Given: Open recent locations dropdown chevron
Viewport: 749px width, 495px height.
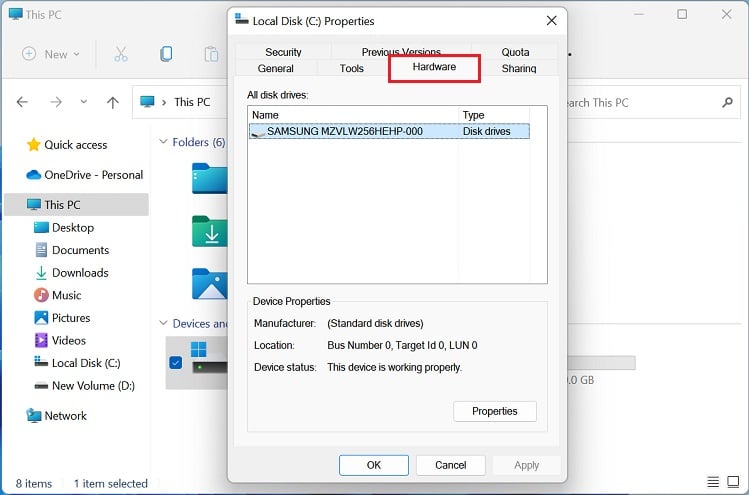Looking at the screenshot, I should 84,102.
